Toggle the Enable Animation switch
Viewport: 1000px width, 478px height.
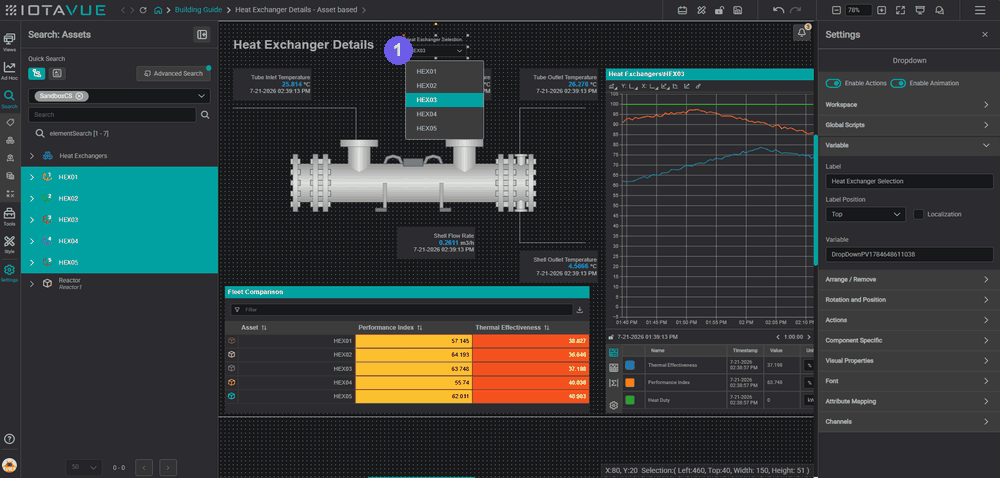click(898, 83)
